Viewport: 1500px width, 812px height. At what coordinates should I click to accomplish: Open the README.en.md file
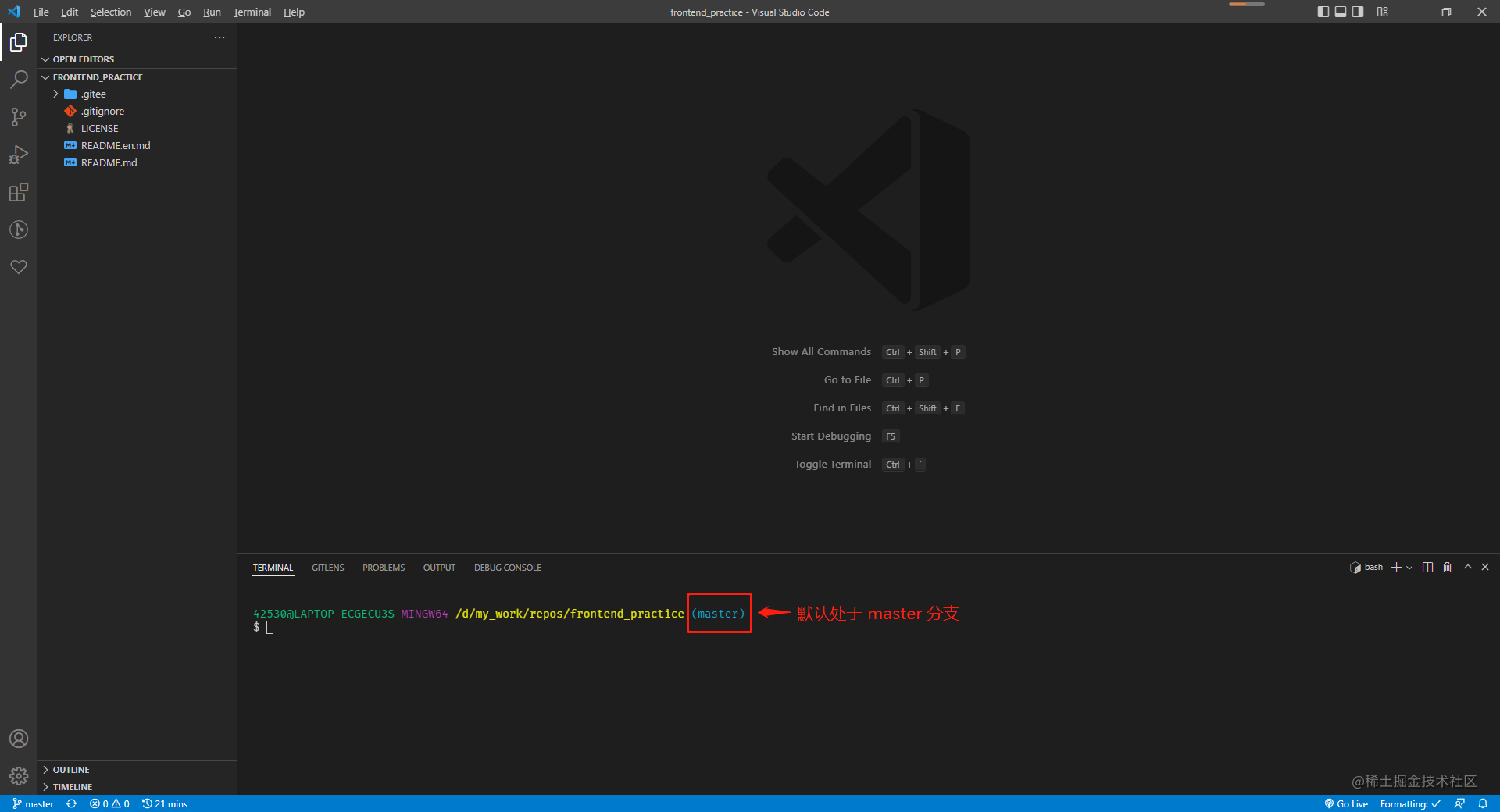coord(137,146)
